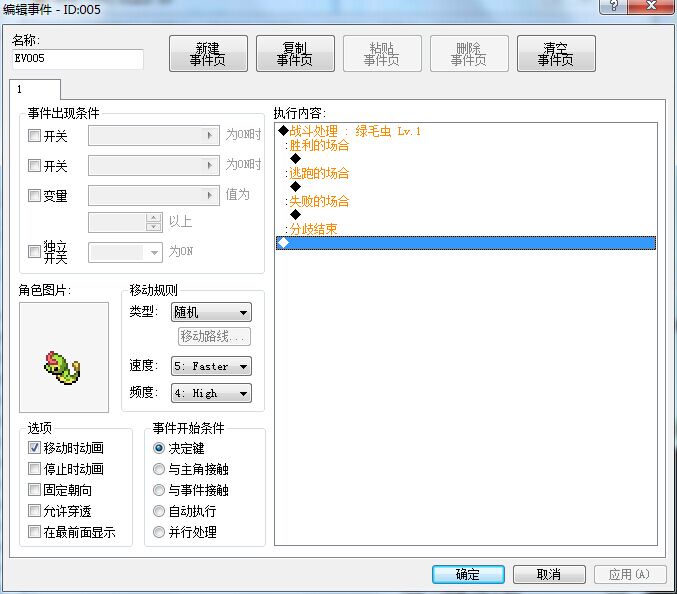
Task: Click the variable value stepper arrows
Action: (154, 222)
